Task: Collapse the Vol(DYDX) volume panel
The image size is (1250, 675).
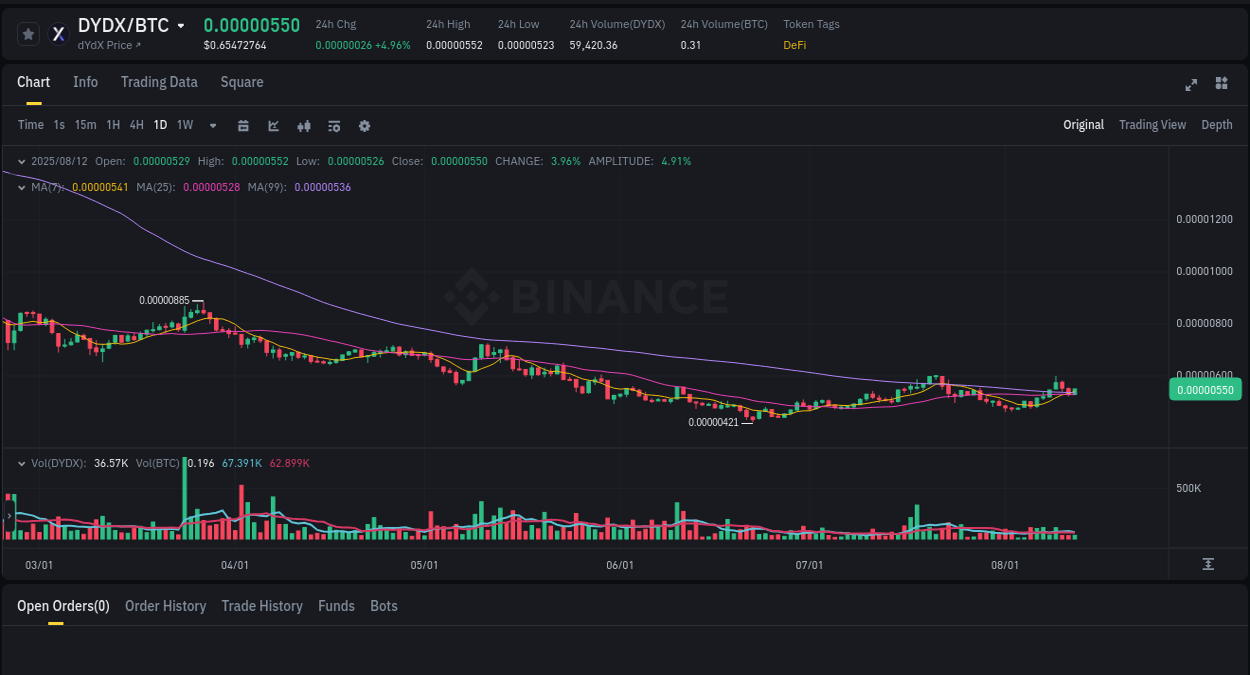Action: pyautogui.click(x=22, y=463)
